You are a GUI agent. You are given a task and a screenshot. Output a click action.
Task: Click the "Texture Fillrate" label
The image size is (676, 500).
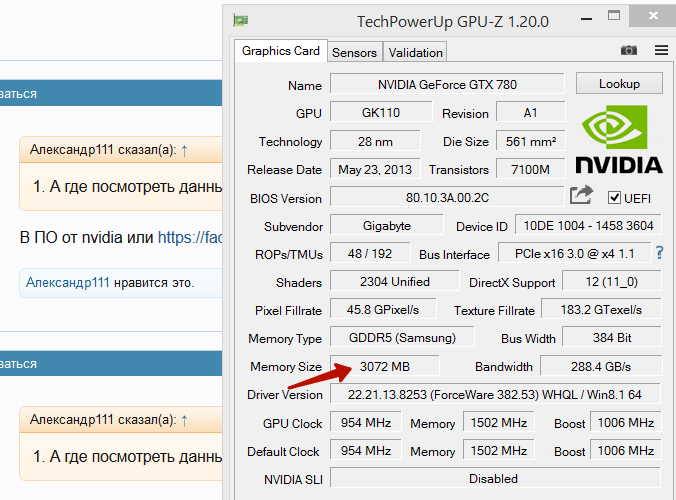click(494, 310)
